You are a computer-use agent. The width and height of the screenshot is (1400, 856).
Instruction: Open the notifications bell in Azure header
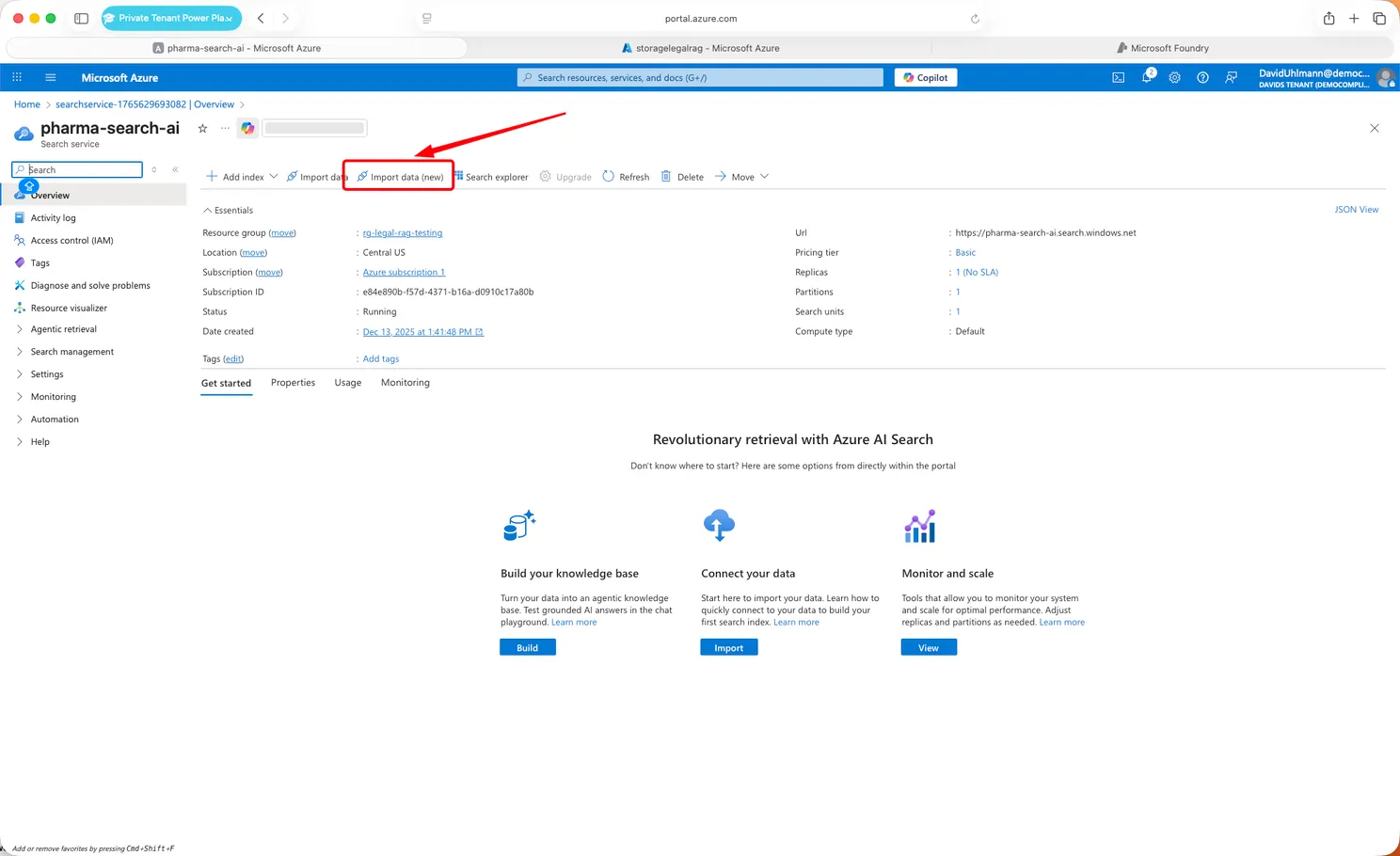pyautogui.click(x=1147, y=77)
